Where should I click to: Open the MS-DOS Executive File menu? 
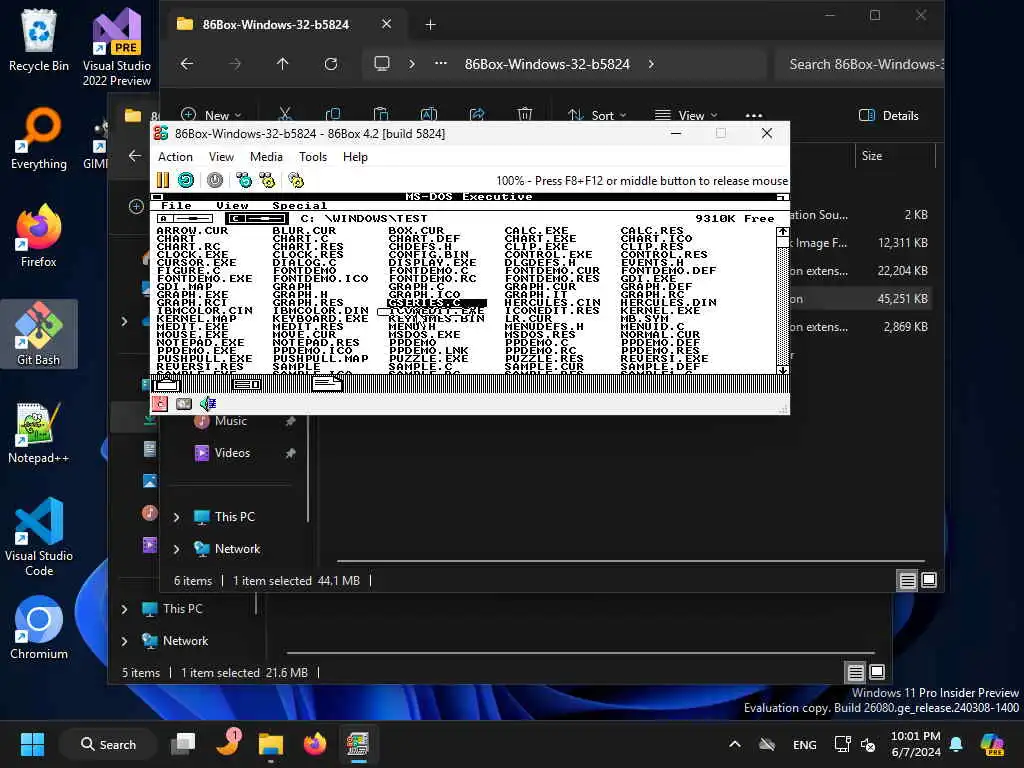(176, 205)
